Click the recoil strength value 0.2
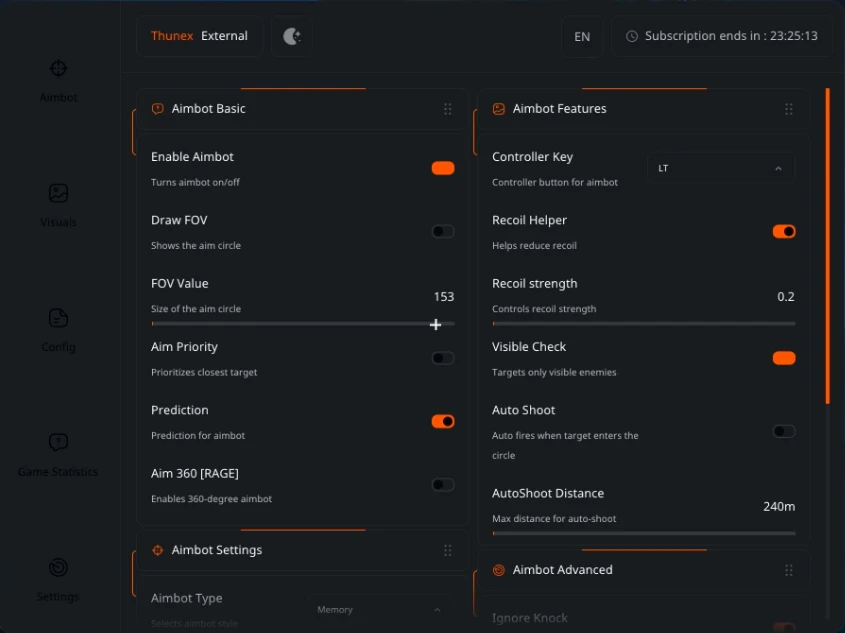This screenshot has height=633, width=845. (x=786, y=297)
